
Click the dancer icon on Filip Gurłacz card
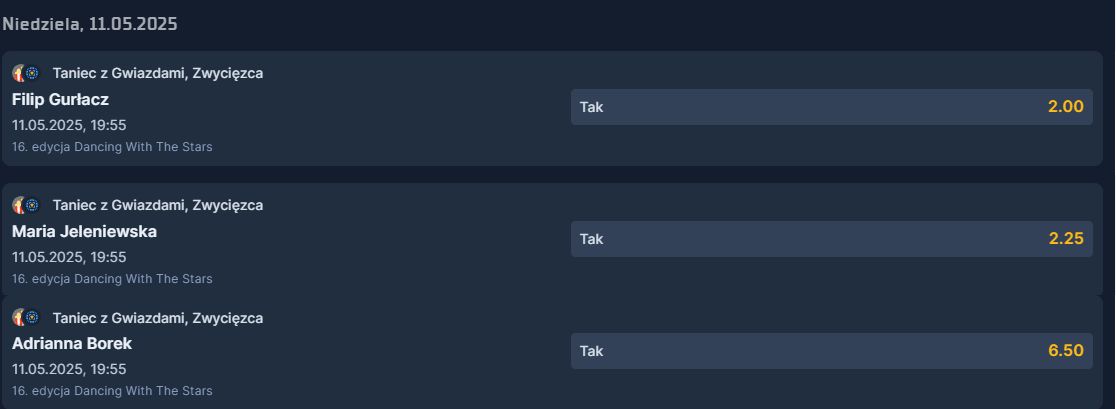pyautogui.click(x=19, y=73)
